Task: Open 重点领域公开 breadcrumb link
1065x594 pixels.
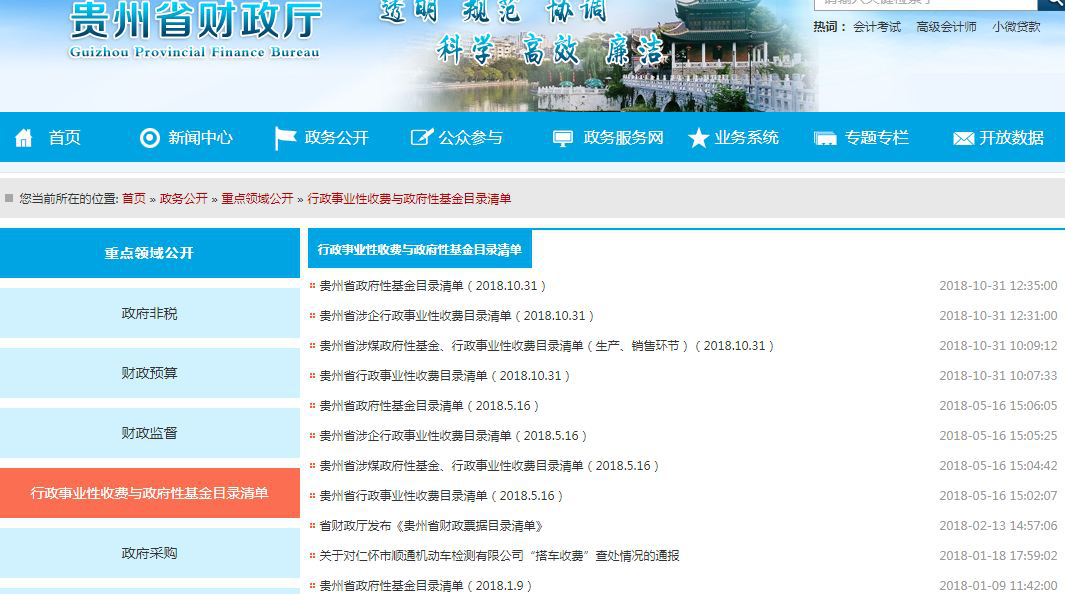Action: pos(257,199)
